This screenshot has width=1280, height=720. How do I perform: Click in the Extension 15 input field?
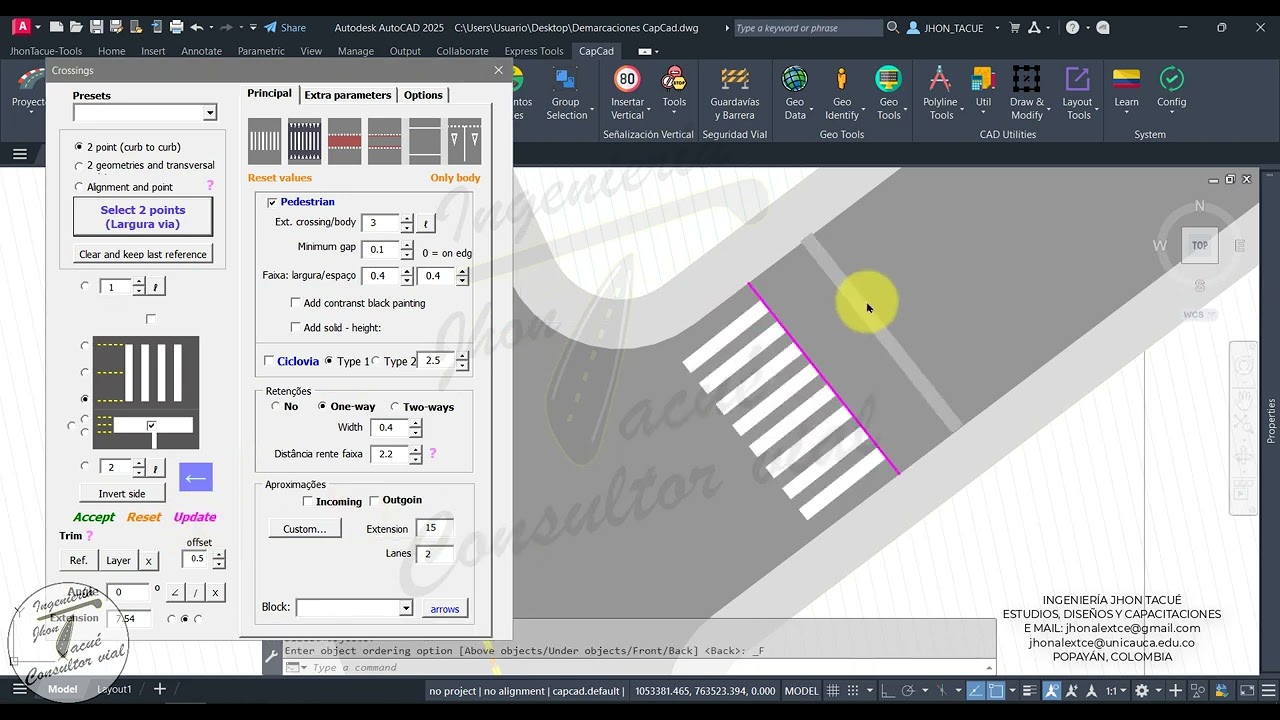[x=436, y=528]
